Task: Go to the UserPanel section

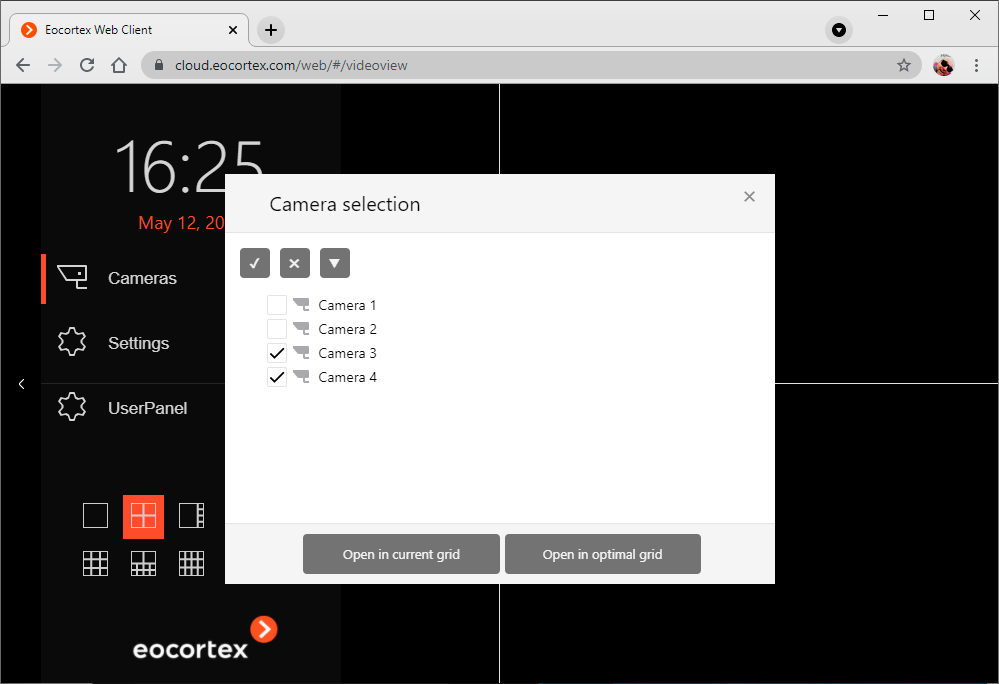Action: pyautogui.click(x=149, y=407)
